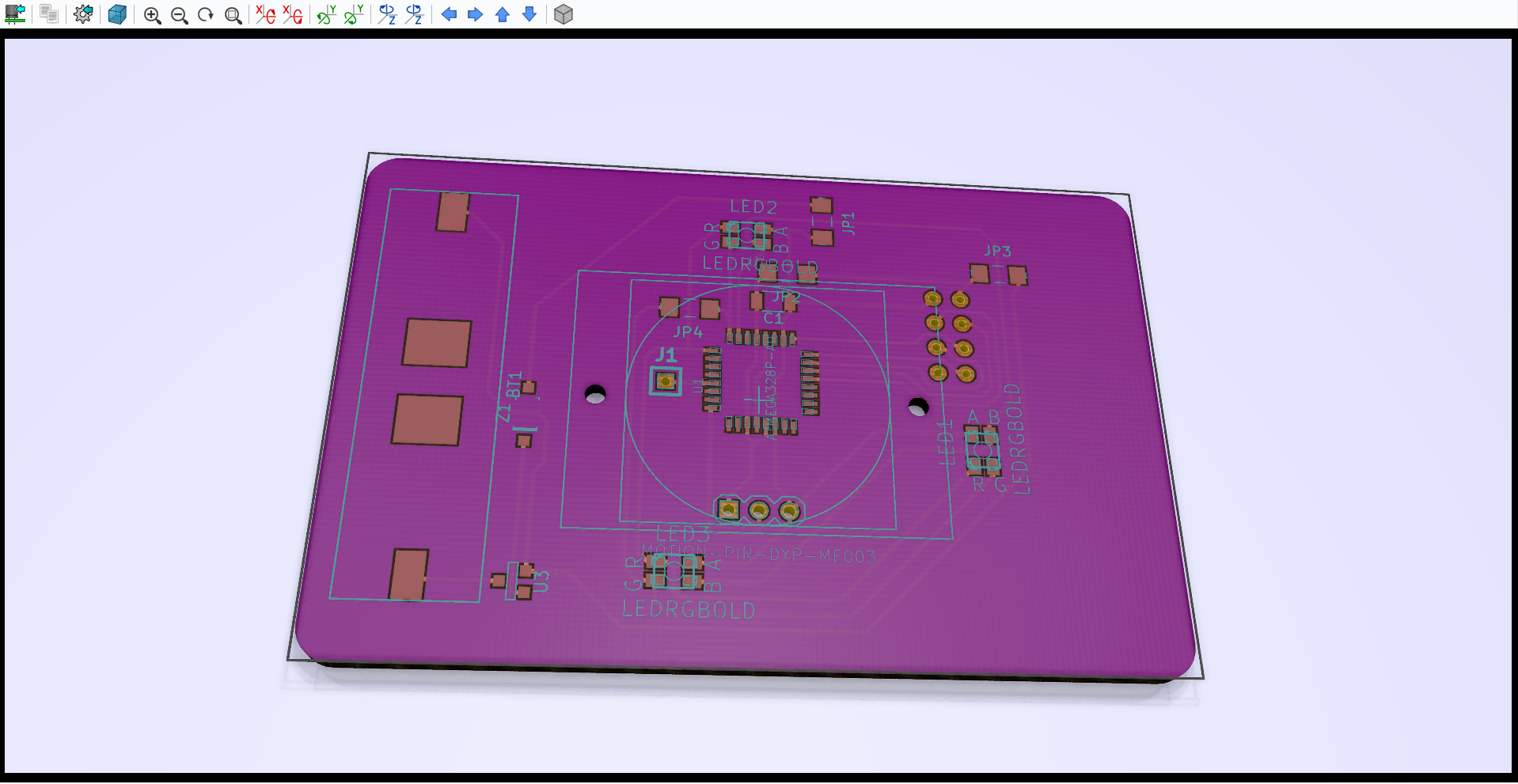This screenshot has height=784, width=1518.
Task: Redraw the 3D view
Action: (206, 13)
